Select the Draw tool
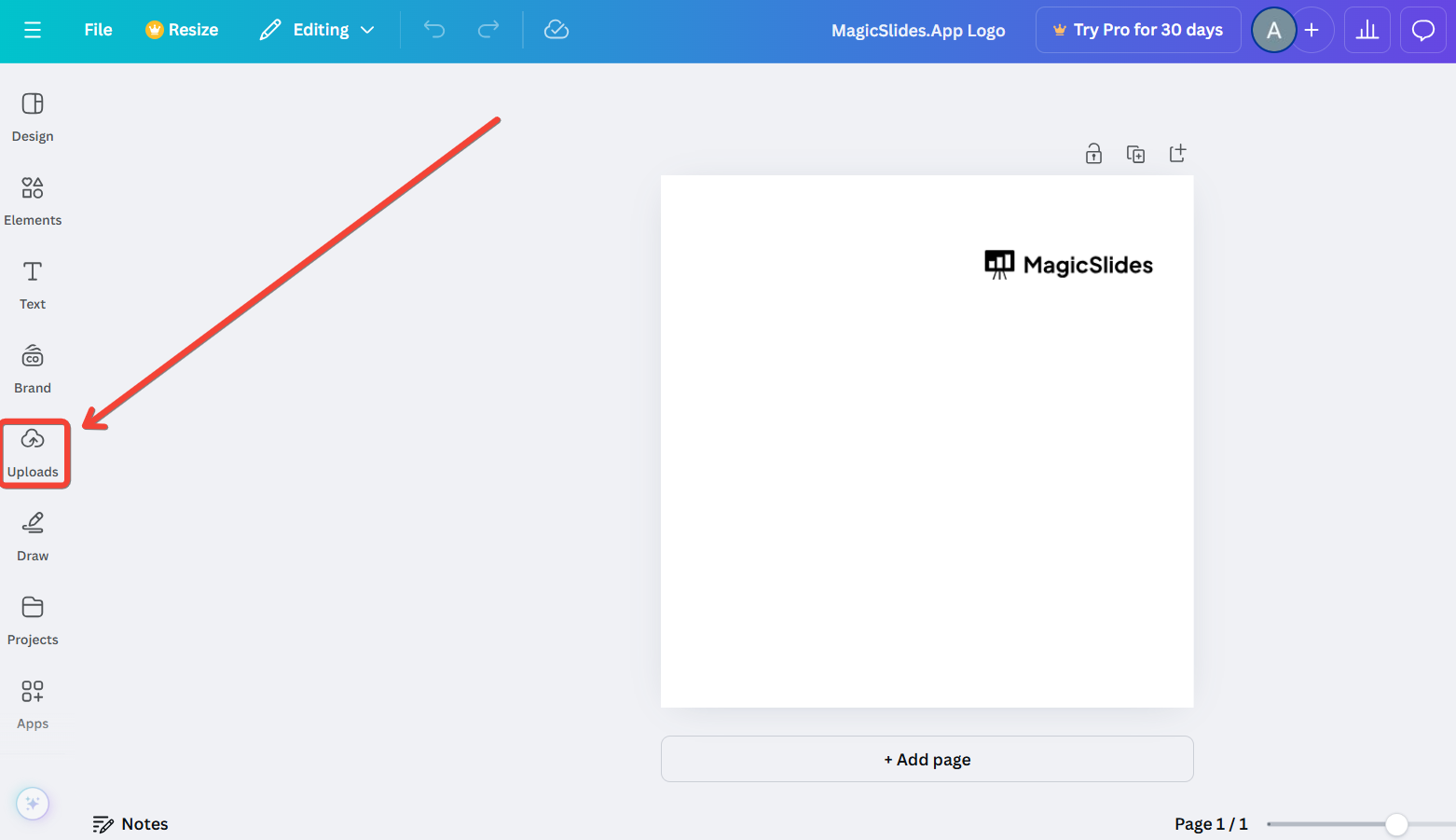This screenshot has height=840, width=1456. tap(33, 537)
